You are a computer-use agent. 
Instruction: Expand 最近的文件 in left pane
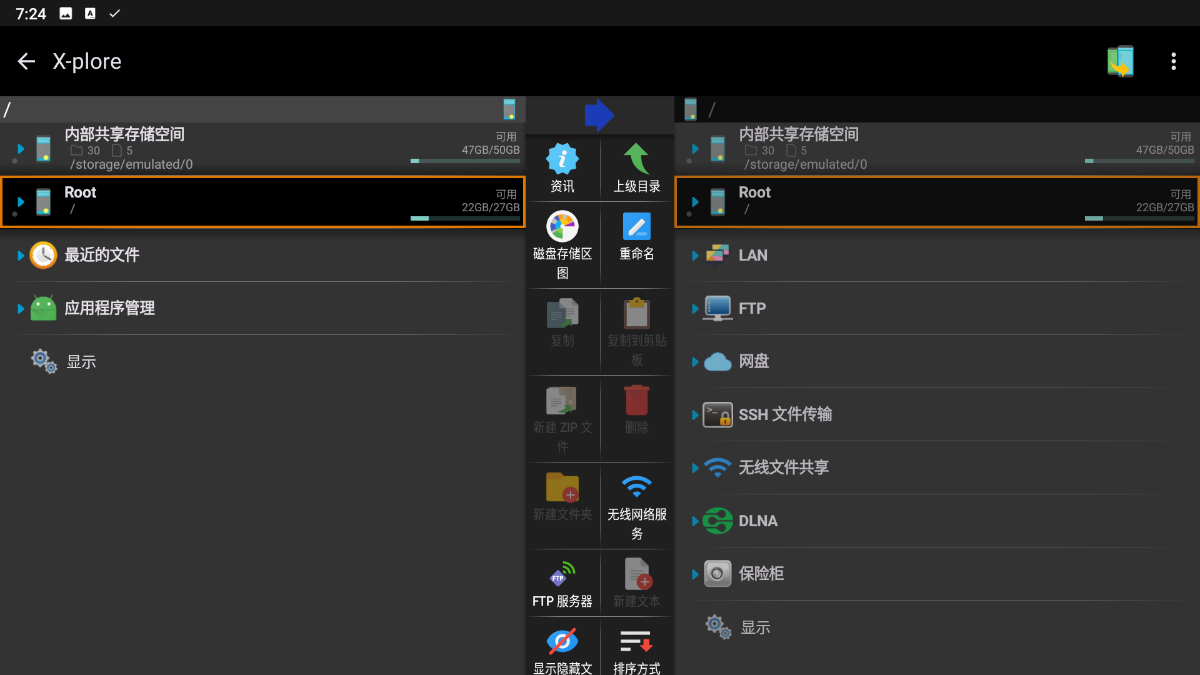coord(101,255)
